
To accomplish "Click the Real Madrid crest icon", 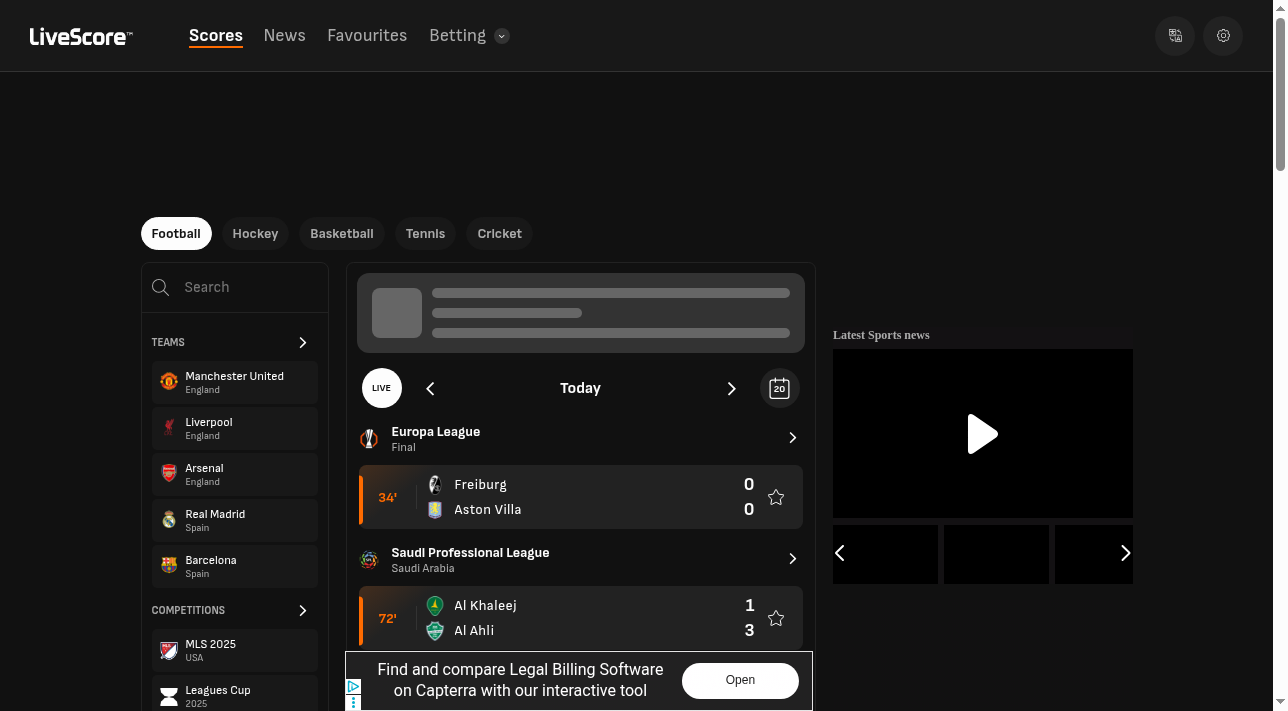I will (169, 520).
